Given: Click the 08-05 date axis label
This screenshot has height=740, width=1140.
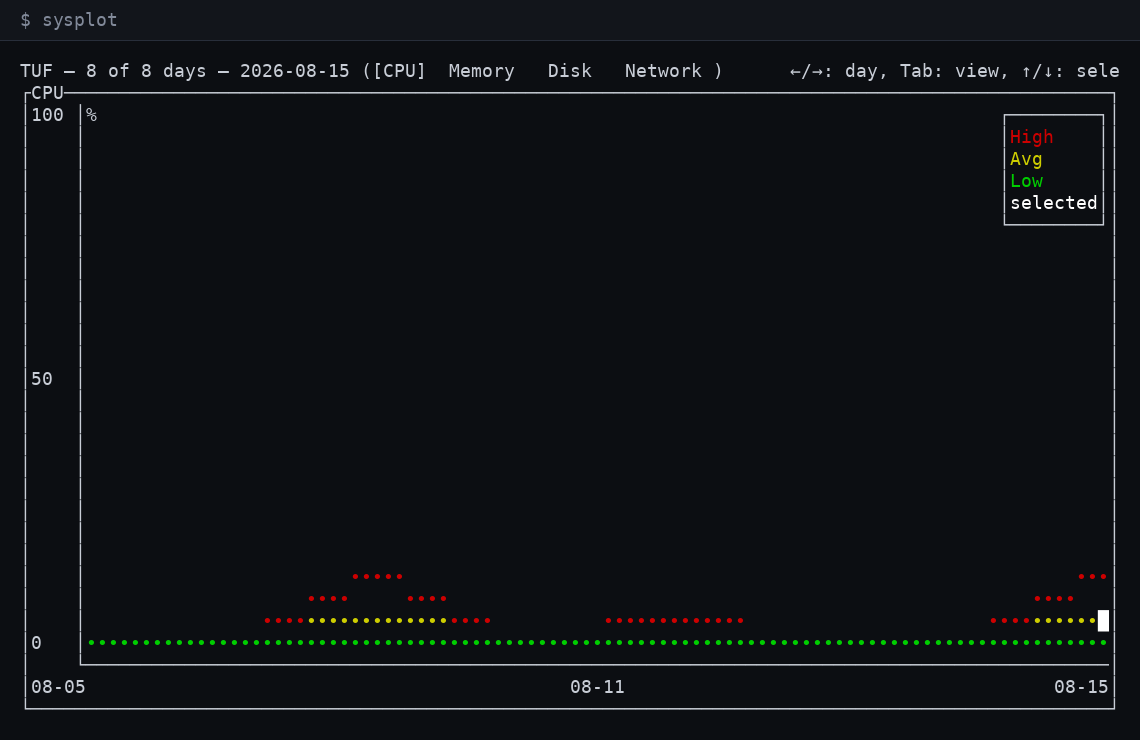Looking at the screenshot, I should (x=58, y=687).
